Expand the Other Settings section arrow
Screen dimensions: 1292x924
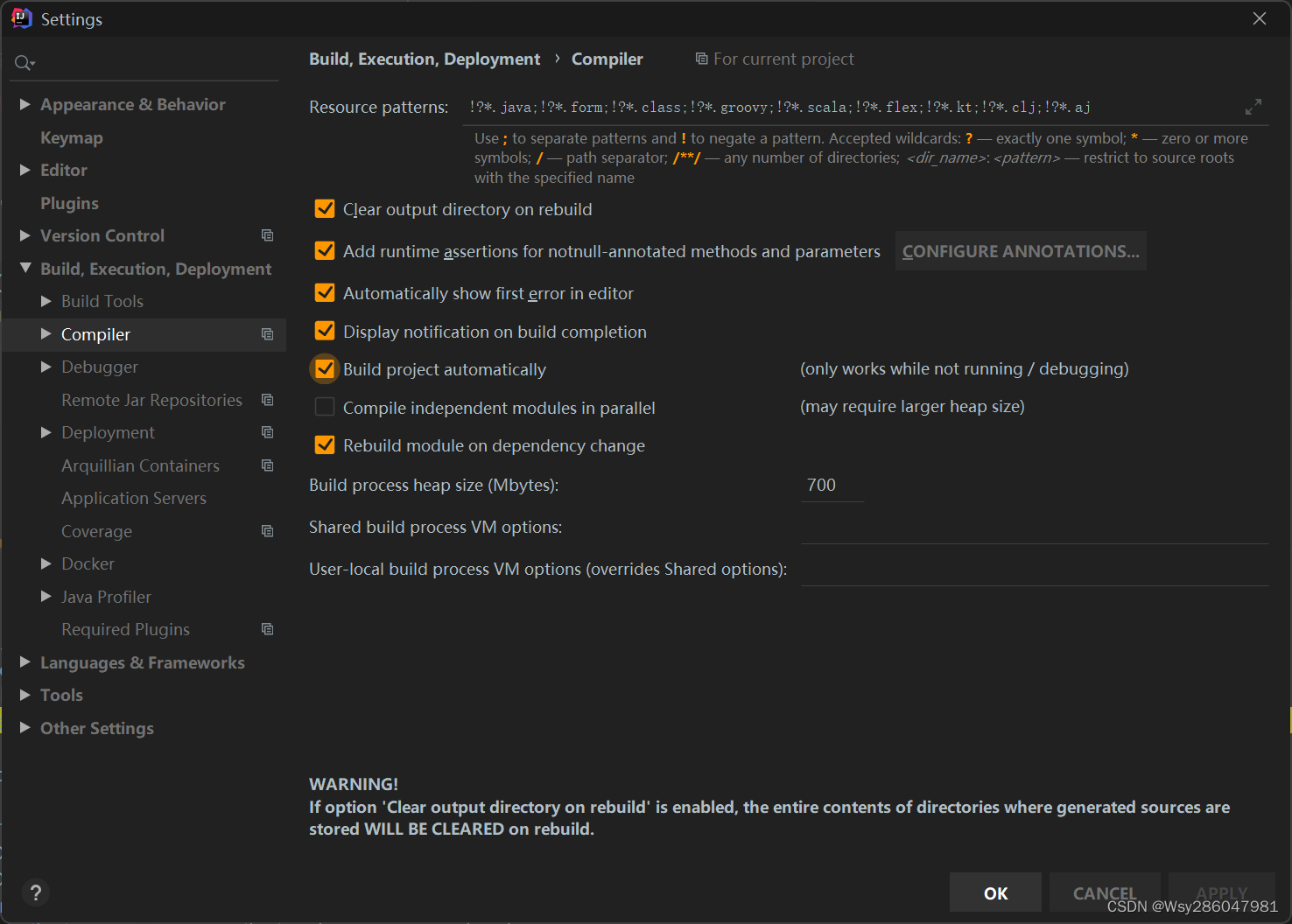click(25, 727)
